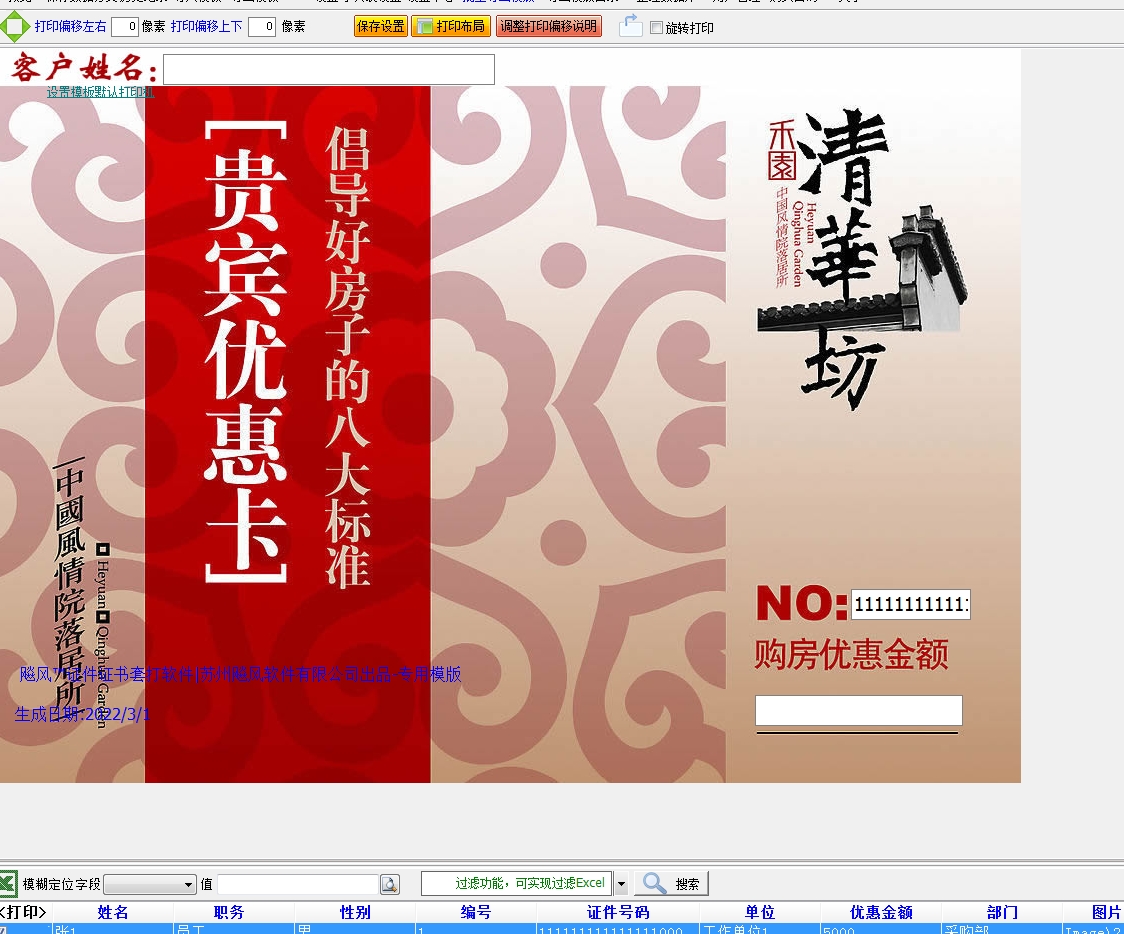Image resolution: width=1124 pixels, height=934 pixels.
Task: Click the green diamond print offset icon
Action: [x=14, y=27]
